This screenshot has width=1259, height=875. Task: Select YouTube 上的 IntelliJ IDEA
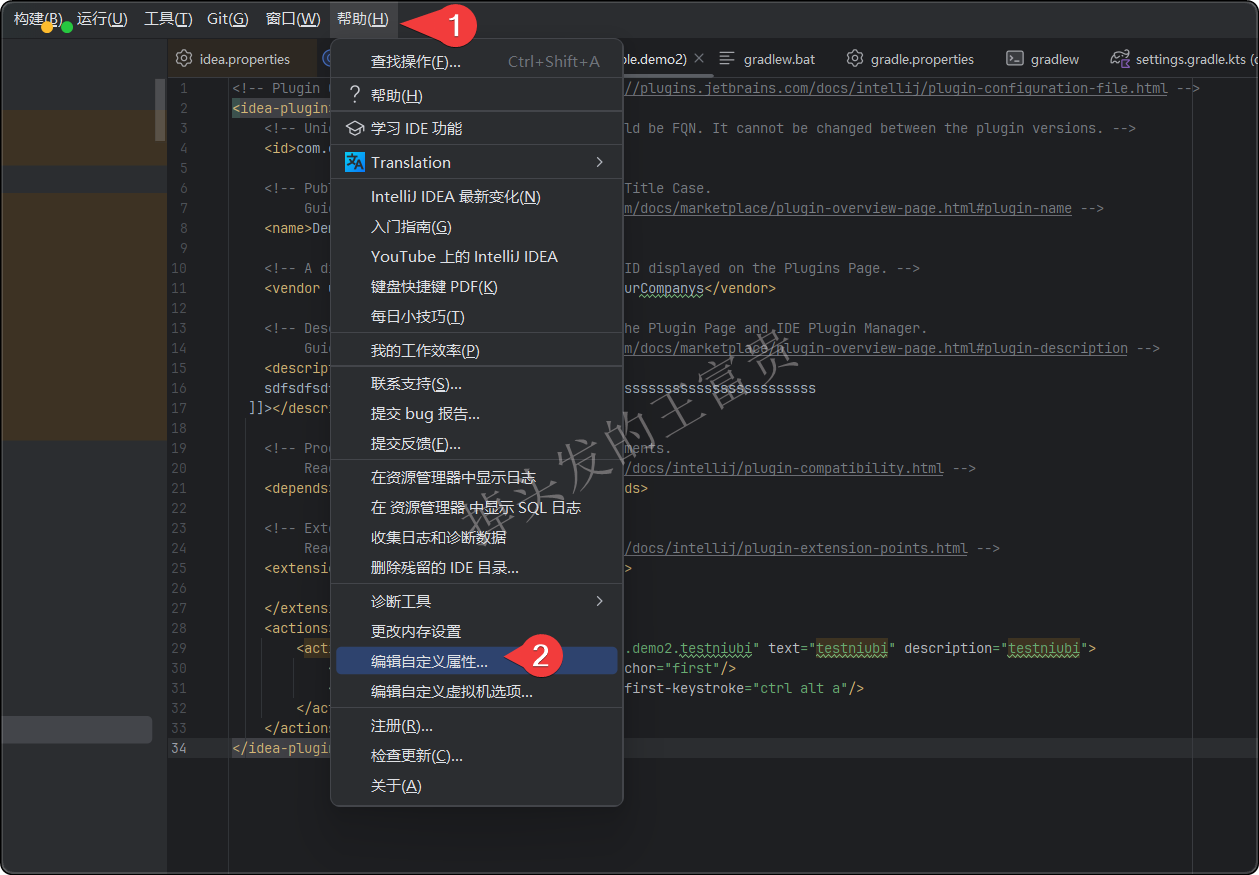477,257
